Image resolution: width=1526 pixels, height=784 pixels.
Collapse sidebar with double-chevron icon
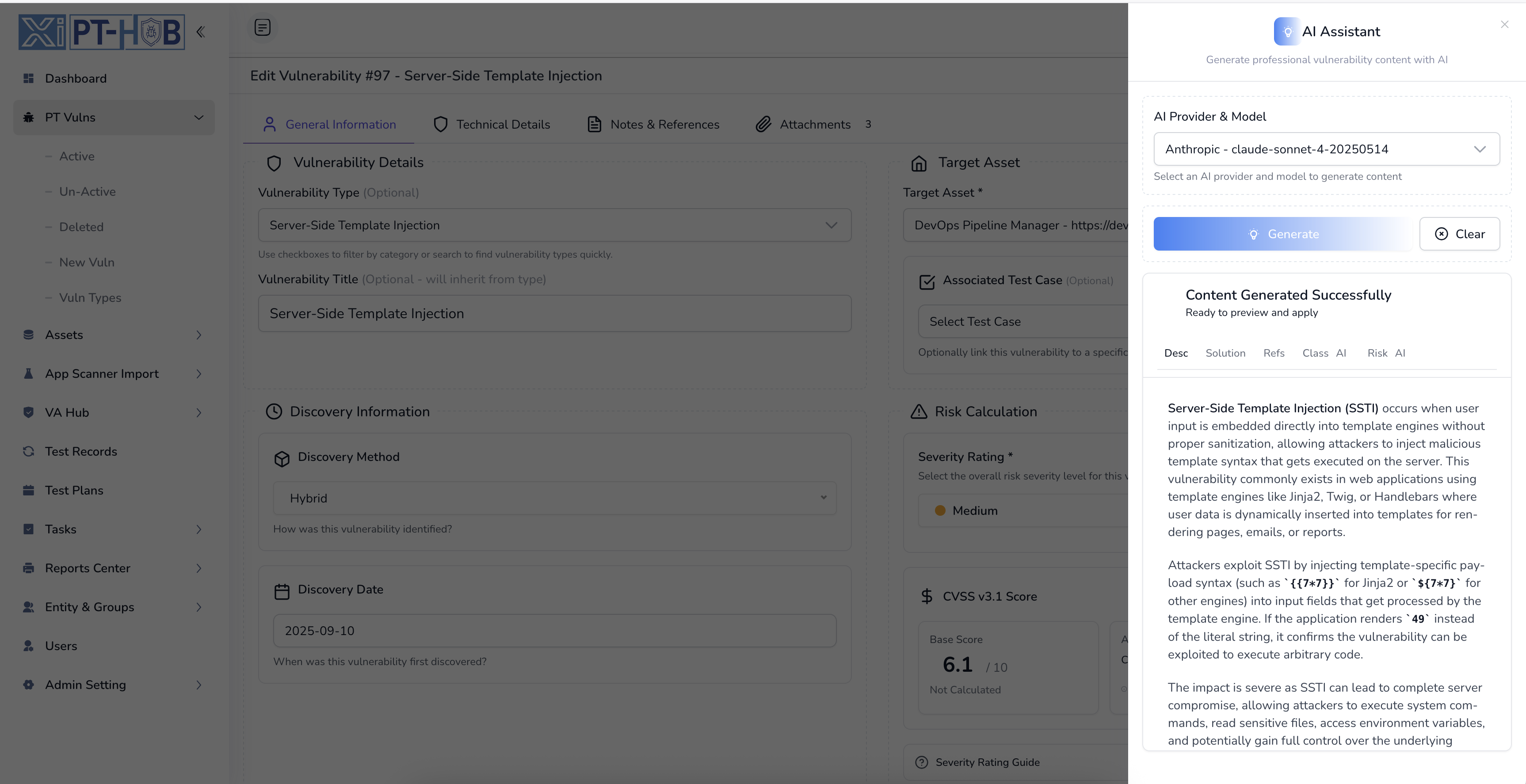[x=201, y=32]
